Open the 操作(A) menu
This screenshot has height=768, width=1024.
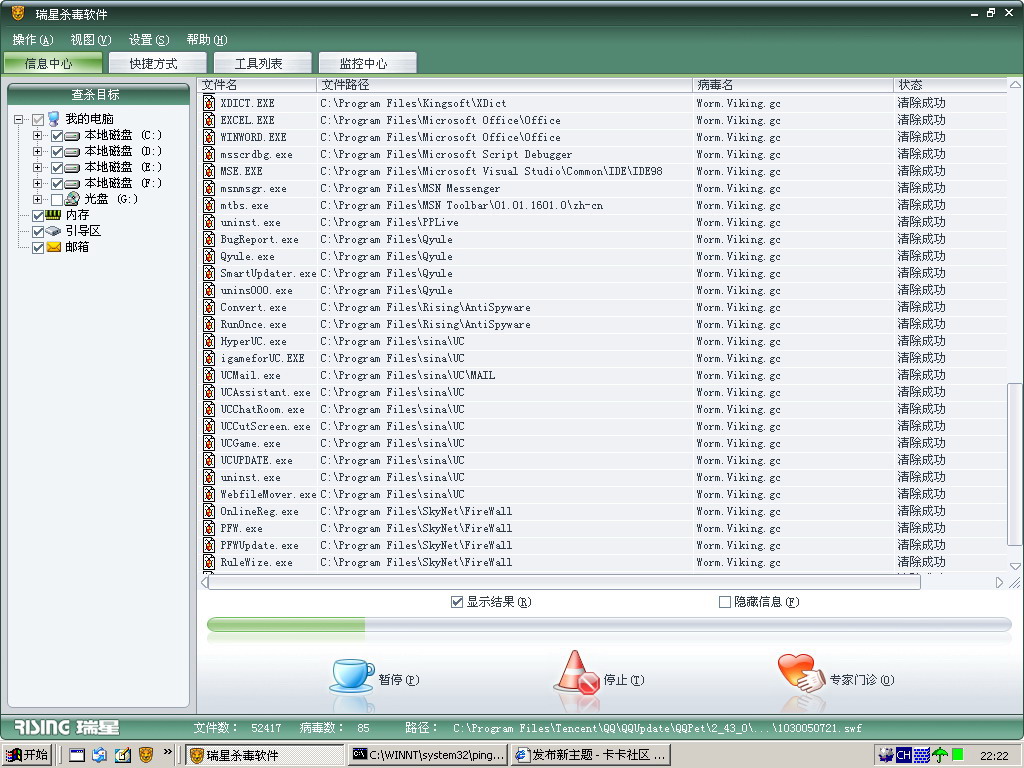tap(33, 40)
